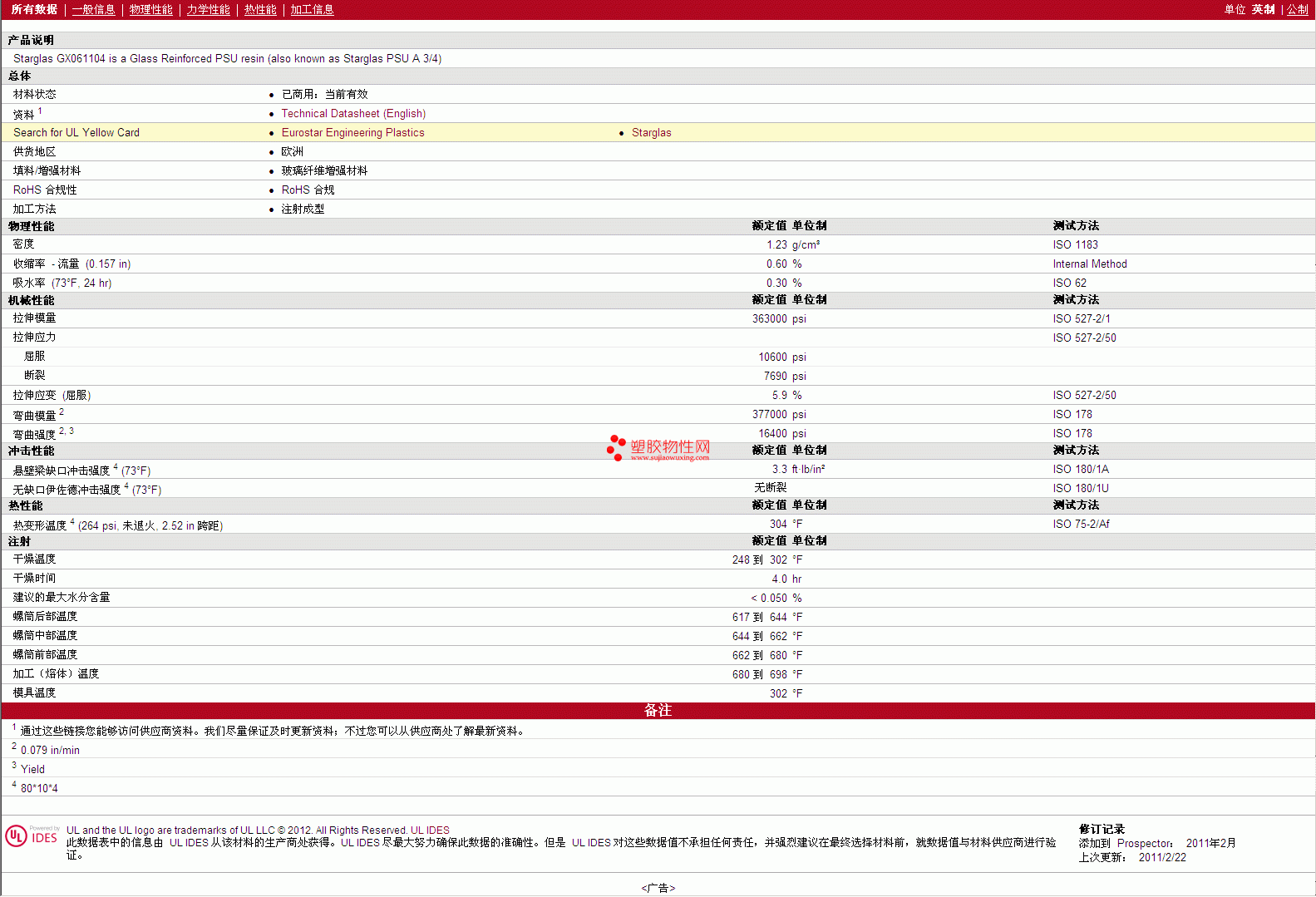The image size is (1316, 897).
Task: Click the 拉伸模量 value 363000
Action: point(769,318)
